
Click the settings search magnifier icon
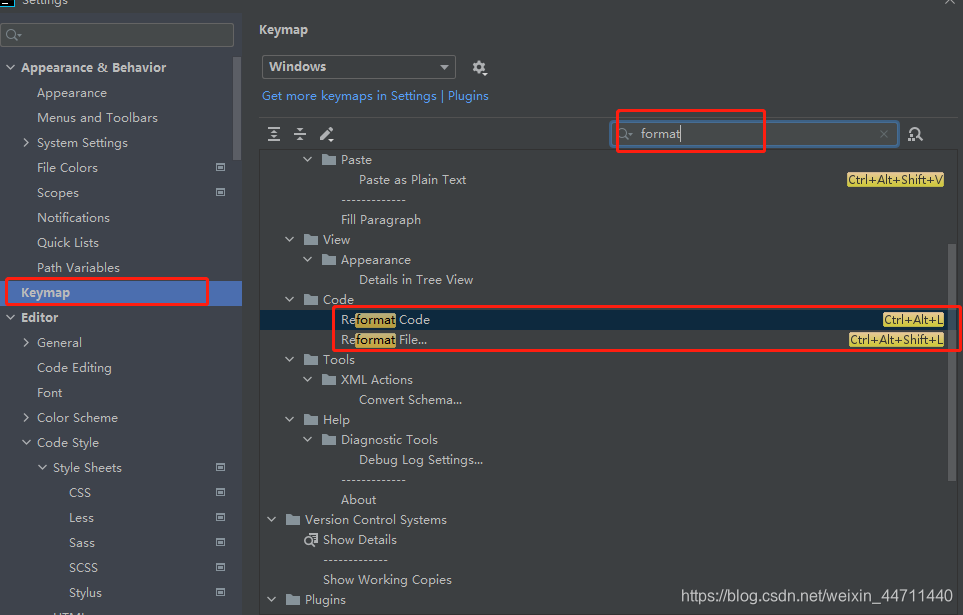pyautogui.click(x=14, y=35)
